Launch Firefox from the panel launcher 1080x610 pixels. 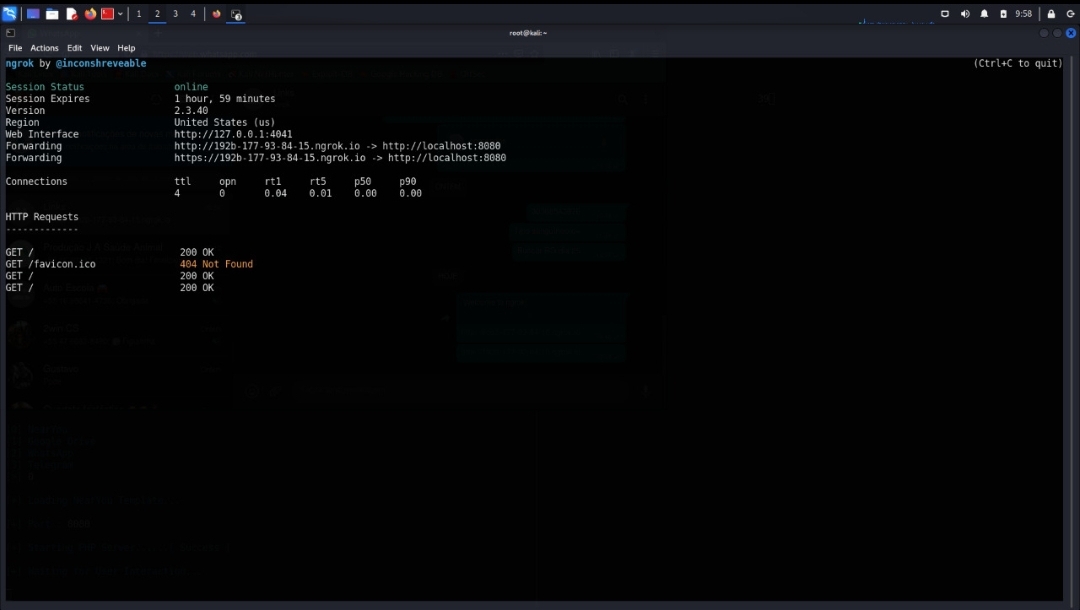tap(90, 14)
